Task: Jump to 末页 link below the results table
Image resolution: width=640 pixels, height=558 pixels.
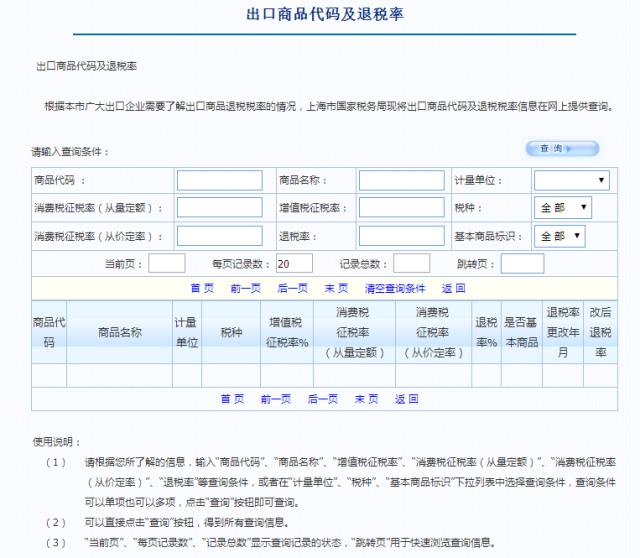Action: click(366, 398)
